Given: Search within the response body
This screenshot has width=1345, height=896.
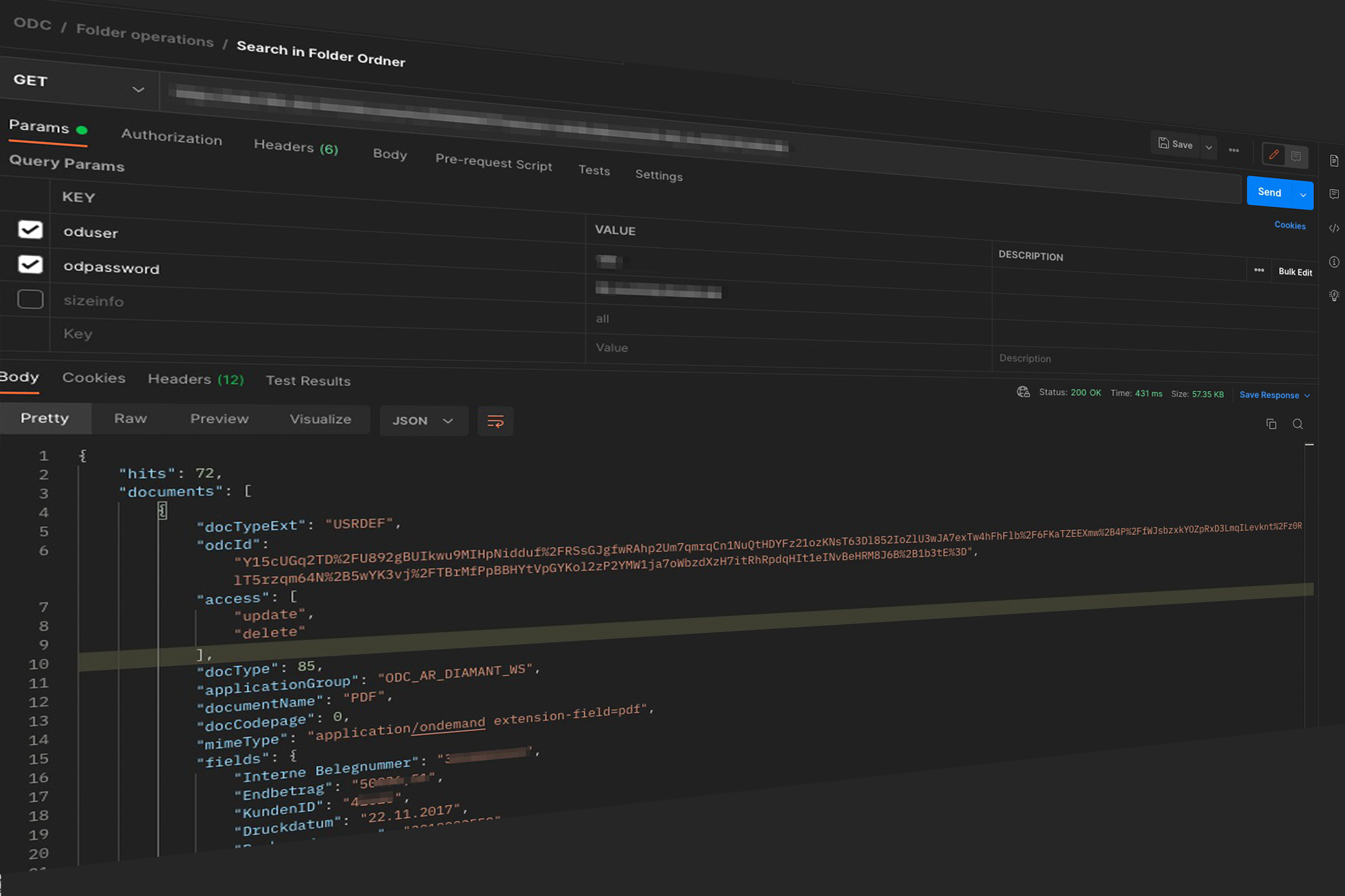Looking at the screenshot, I should point(1298,424).
